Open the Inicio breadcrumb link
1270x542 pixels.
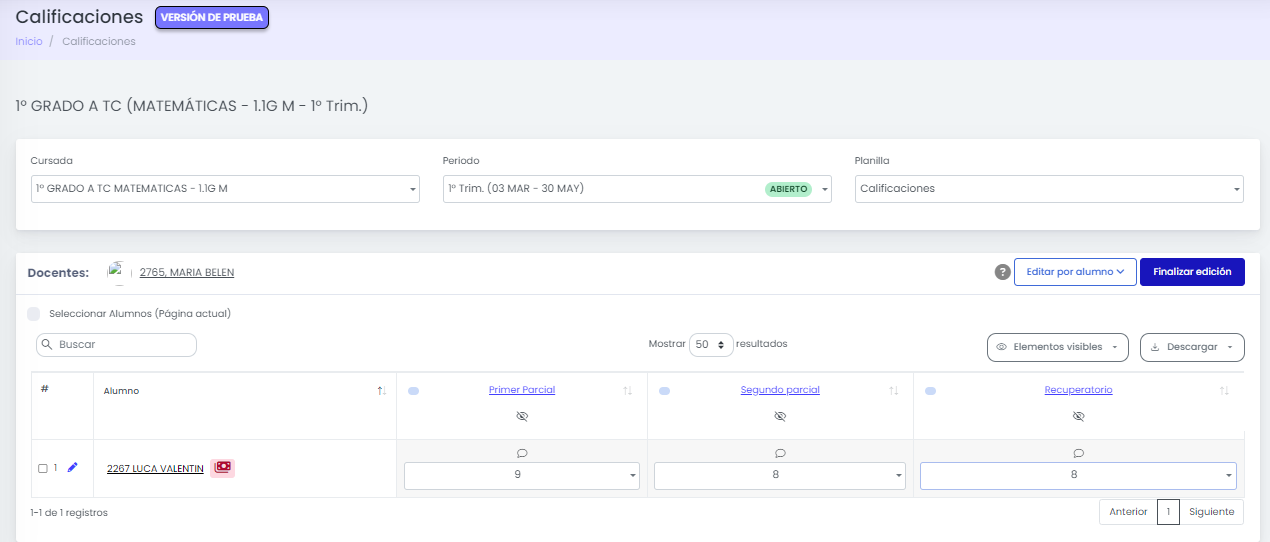29,42
